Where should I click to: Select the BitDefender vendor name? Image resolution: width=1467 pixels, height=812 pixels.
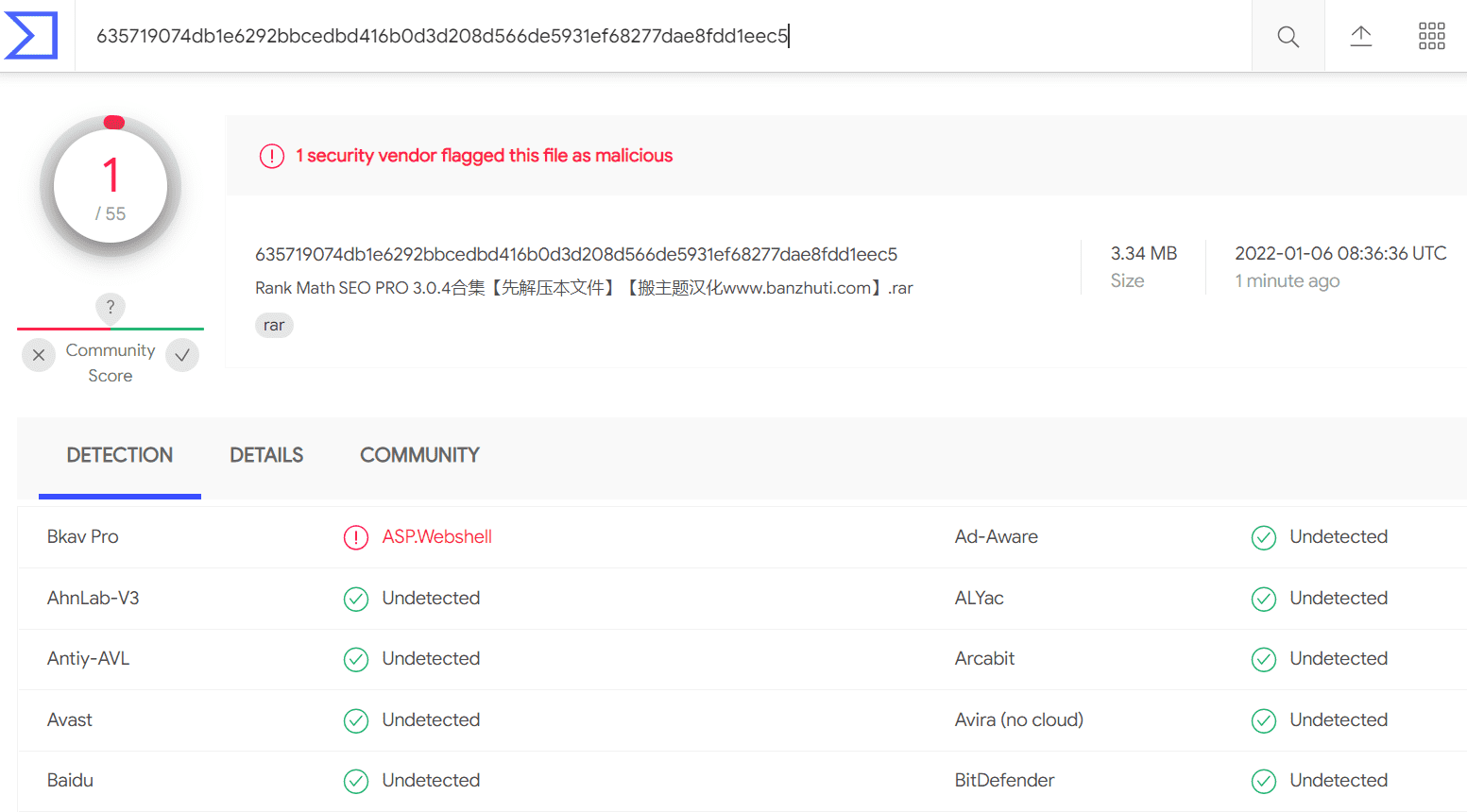pos(1005,780)
